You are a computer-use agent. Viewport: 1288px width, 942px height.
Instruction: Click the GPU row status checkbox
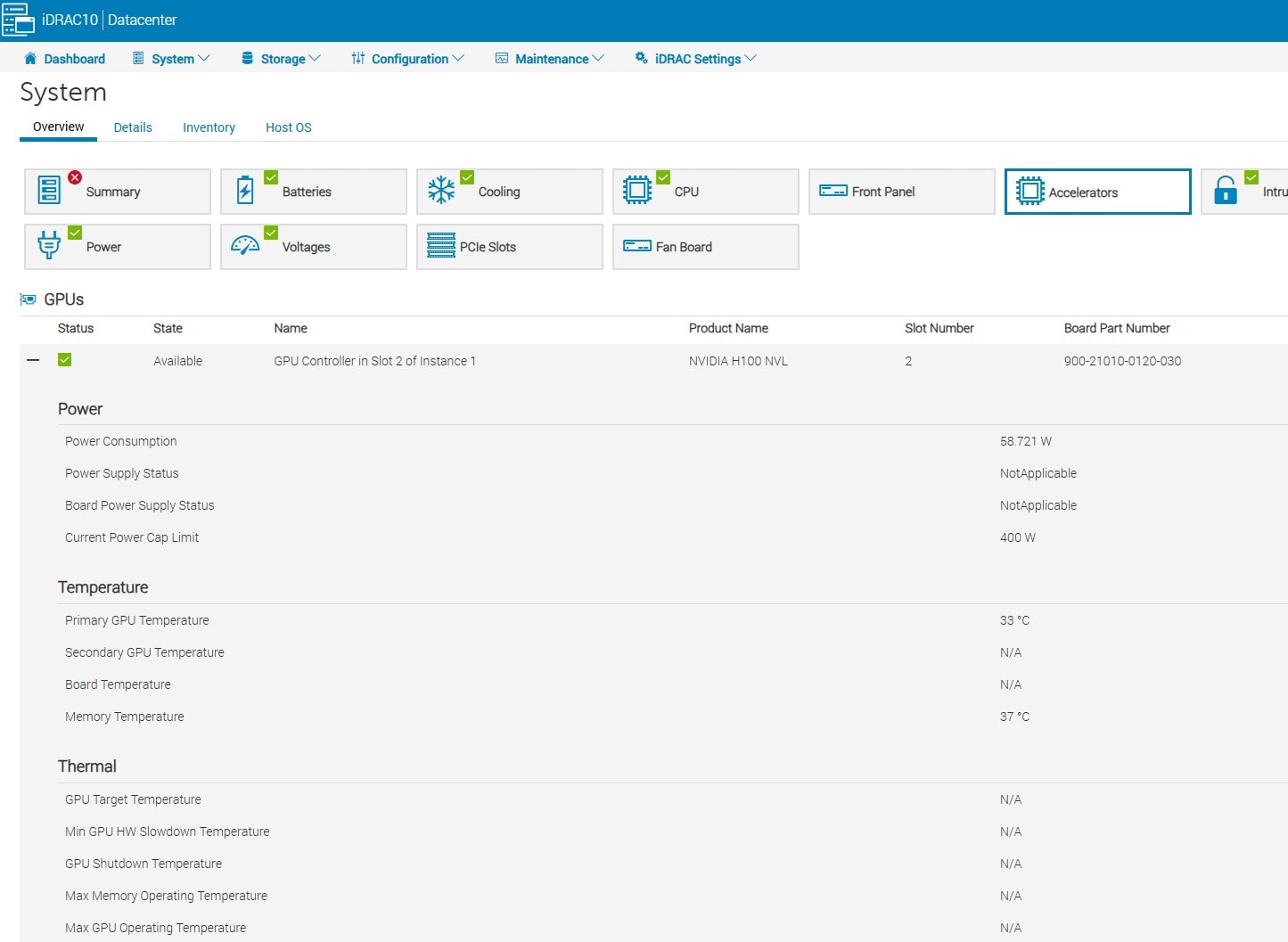[x=64, y=360]
